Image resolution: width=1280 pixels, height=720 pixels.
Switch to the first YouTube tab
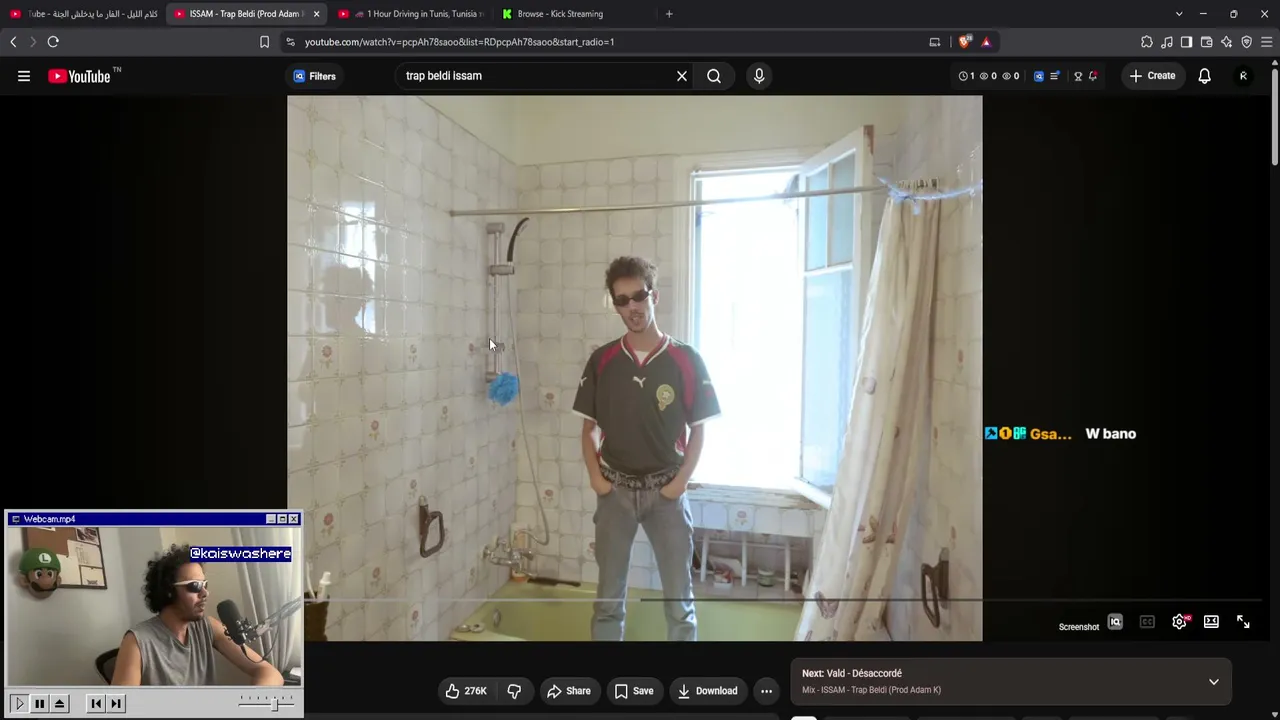(x=84, y=14)
